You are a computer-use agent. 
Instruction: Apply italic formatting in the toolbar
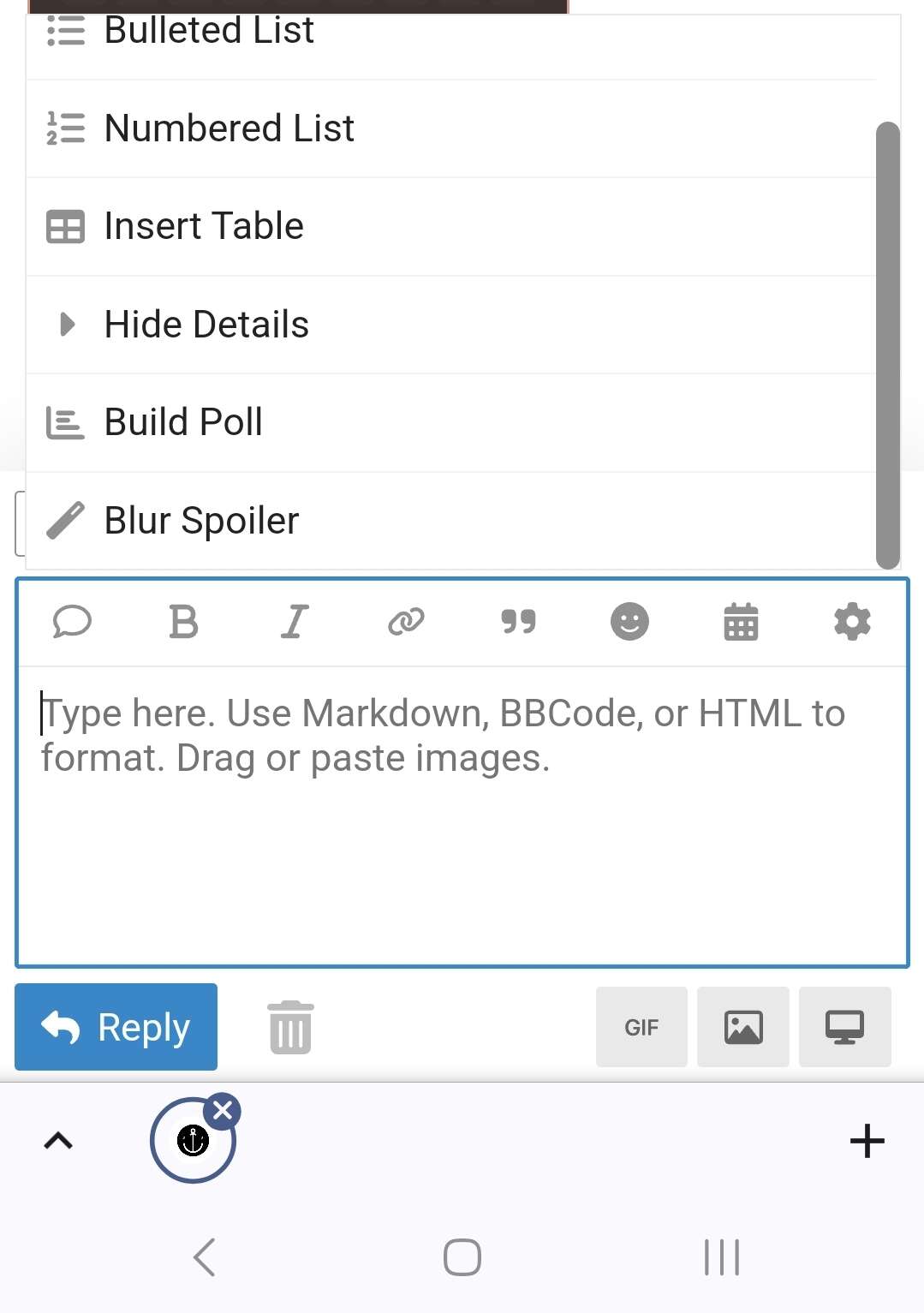[x=295, y=622]
